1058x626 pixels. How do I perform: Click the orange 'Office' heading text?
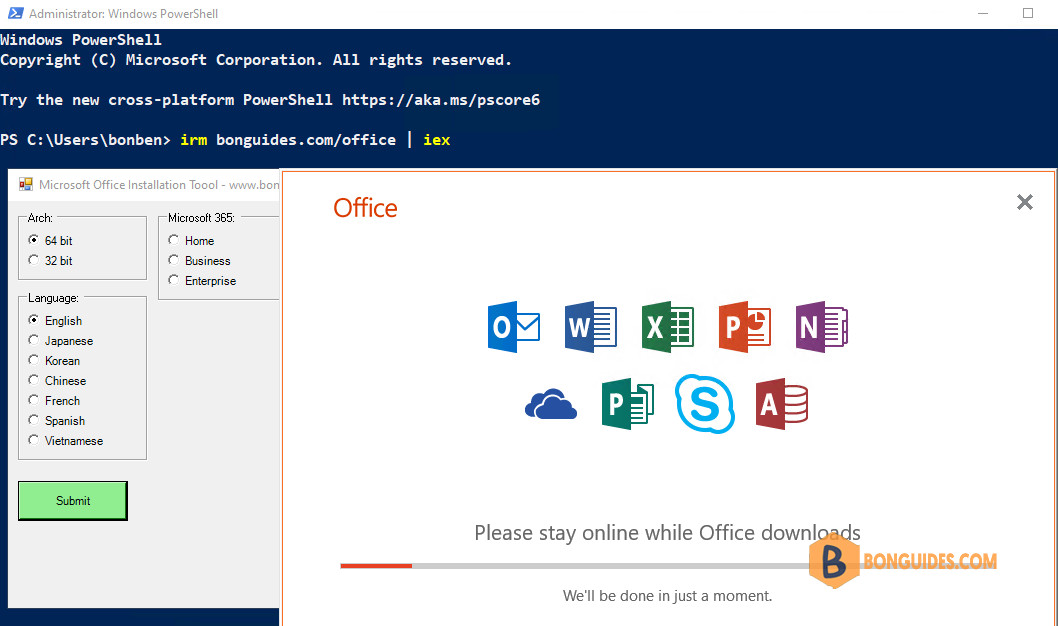coord(365,208)
